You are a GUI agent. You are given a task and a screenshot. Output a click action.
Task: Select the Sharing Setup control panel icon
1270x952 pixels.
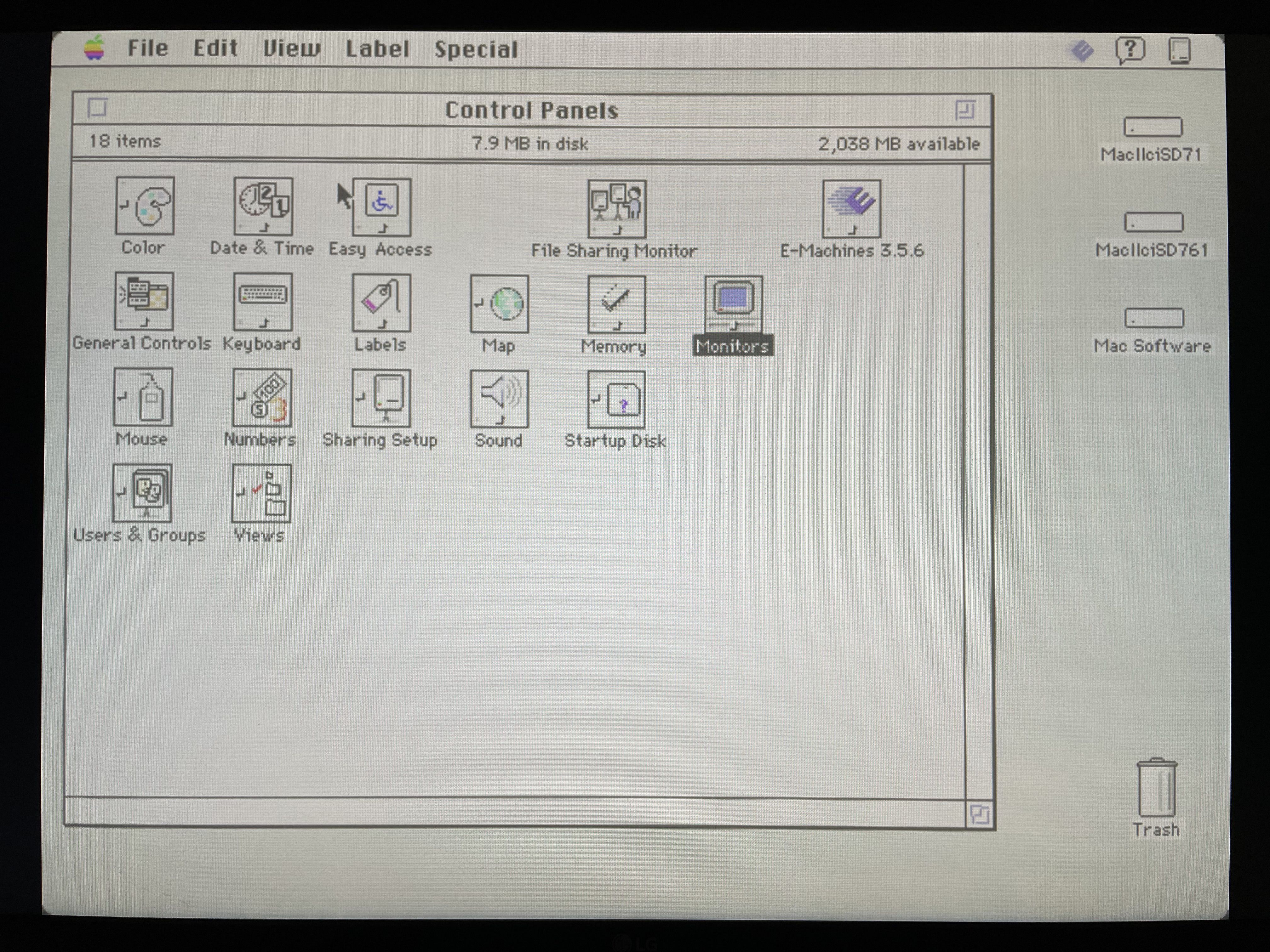[381, 398]
